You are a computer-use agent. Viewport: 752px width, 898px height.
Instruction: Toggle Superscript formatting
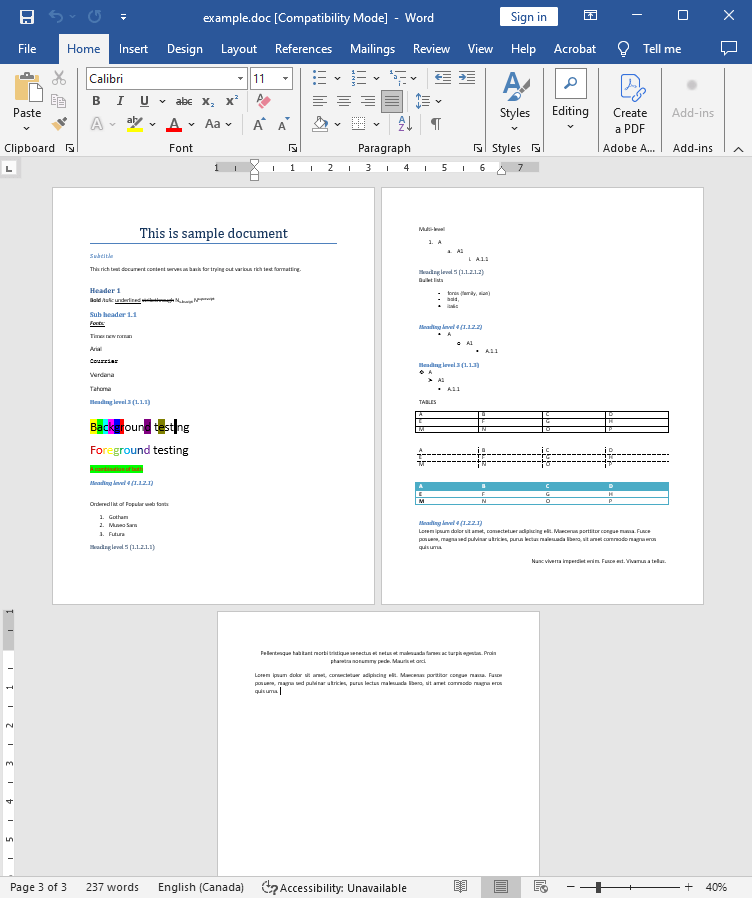pyautogui.click(x=231, y=101)
